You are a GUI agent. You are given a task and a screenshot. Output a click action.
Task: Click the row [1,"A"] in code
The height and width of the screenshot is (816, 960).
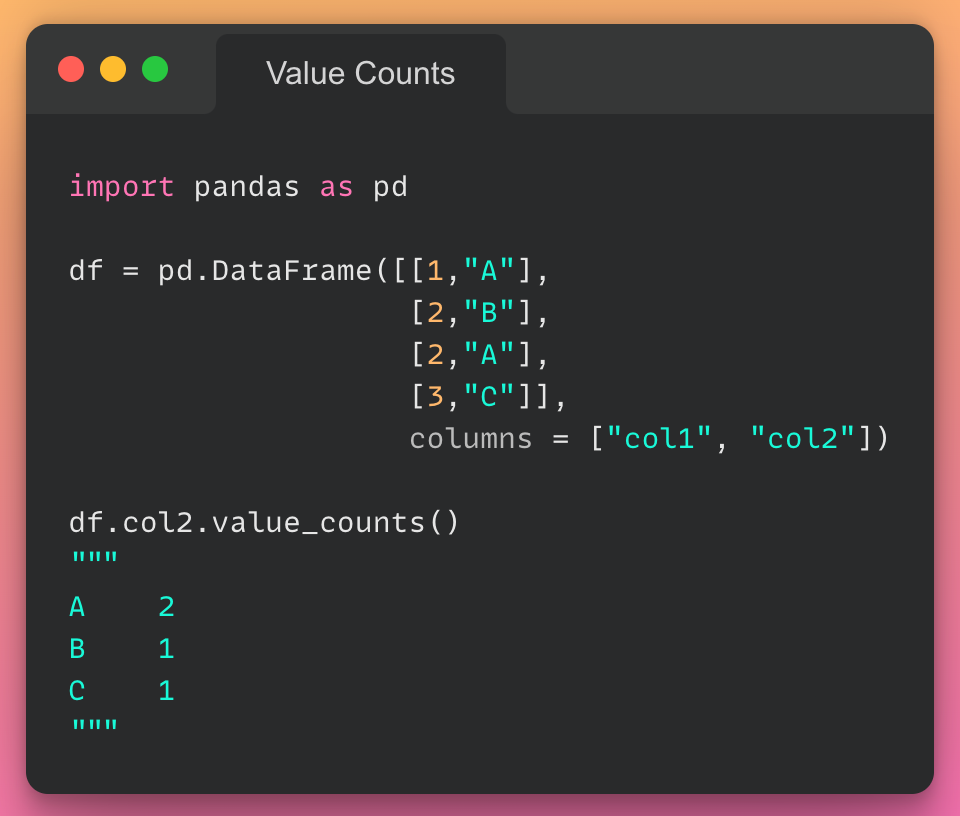[x=470, y=271]
